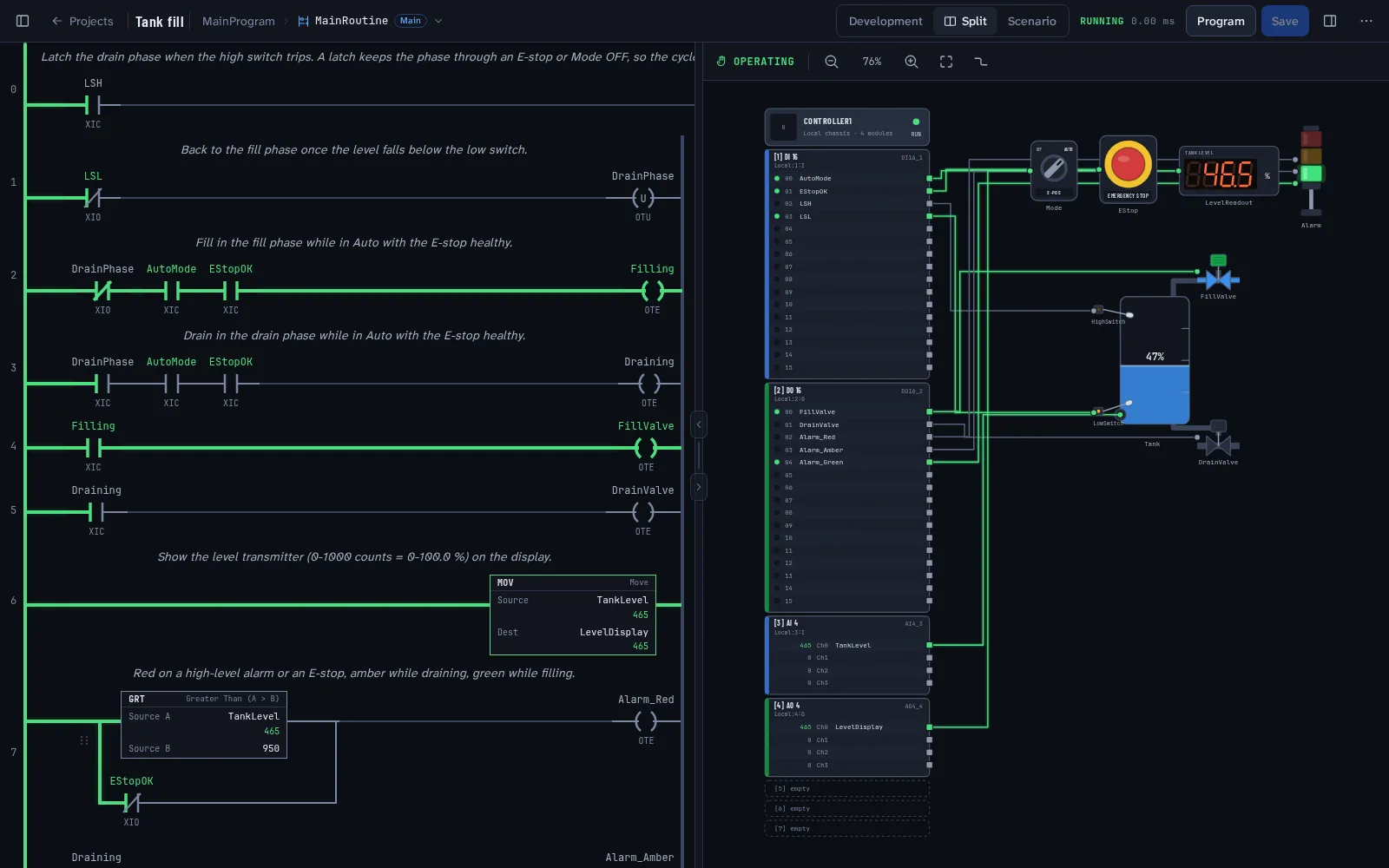Zoom out the wiring diagram
This screenshot has width=1389, height=868.
(832, 62)
